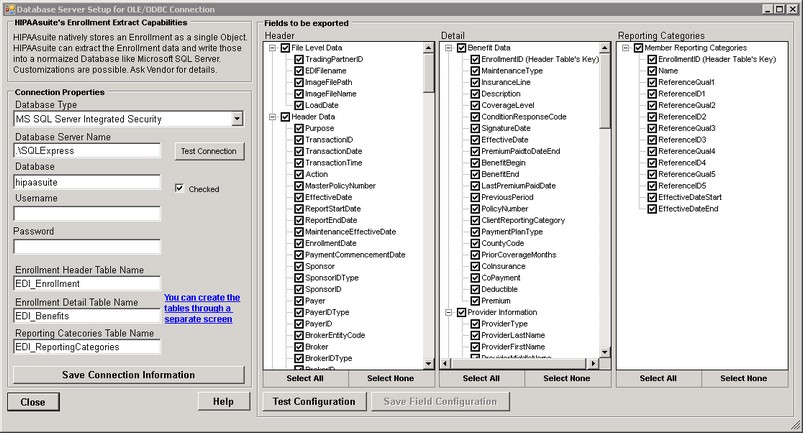Uncheck the TradingPartnerID field
This screenshot has height=433, width=803.
(299, 59)
